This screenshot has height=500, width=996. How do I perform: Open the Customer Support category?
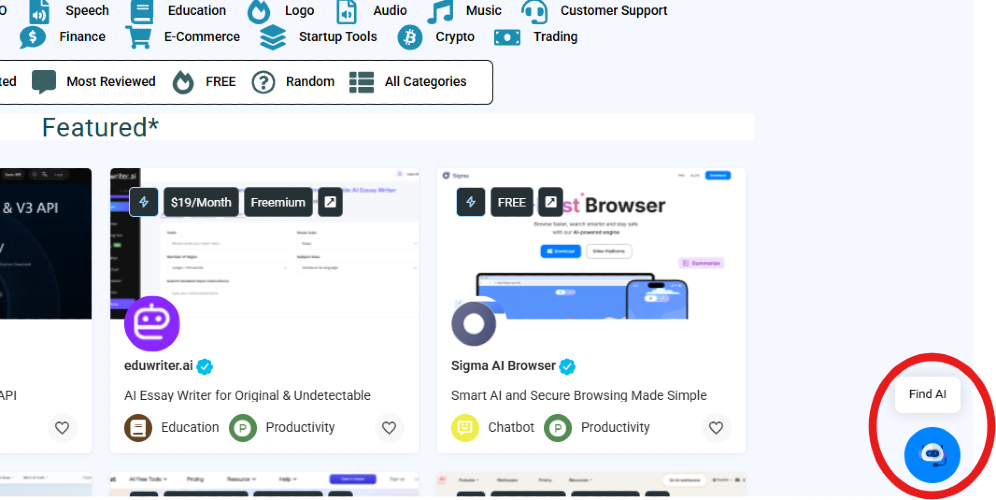(594, 11)
